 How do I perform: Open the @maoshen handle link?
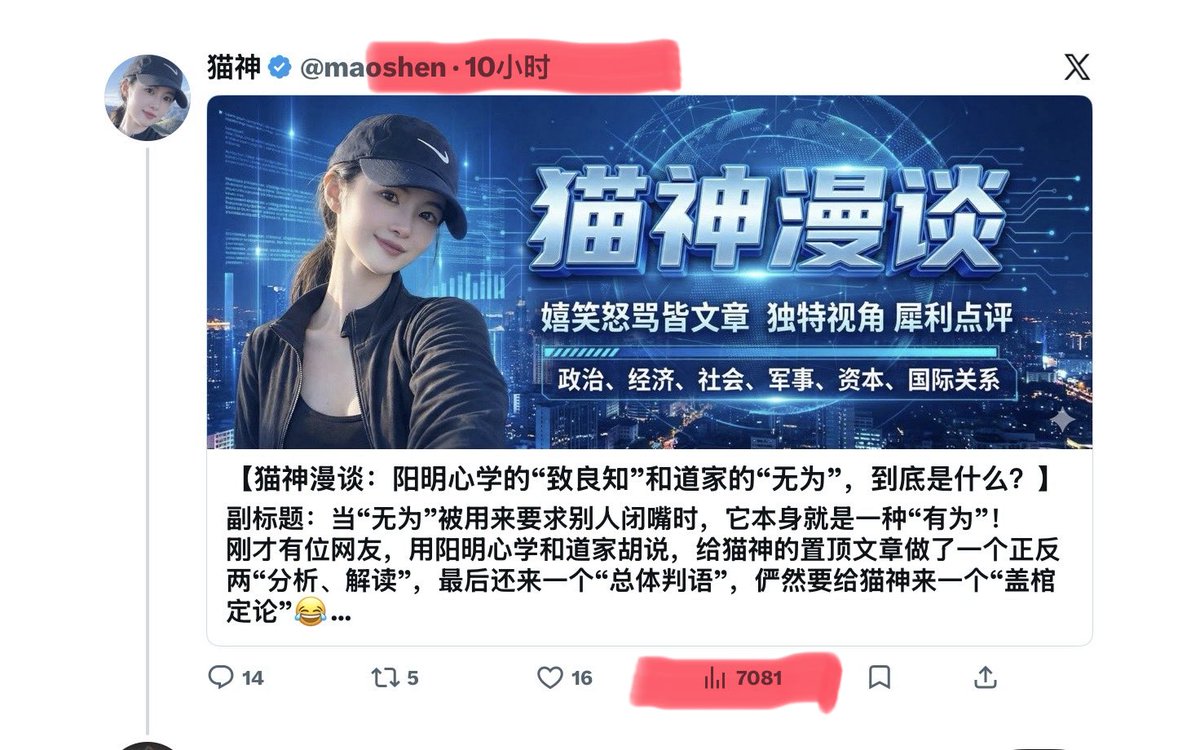371,67
